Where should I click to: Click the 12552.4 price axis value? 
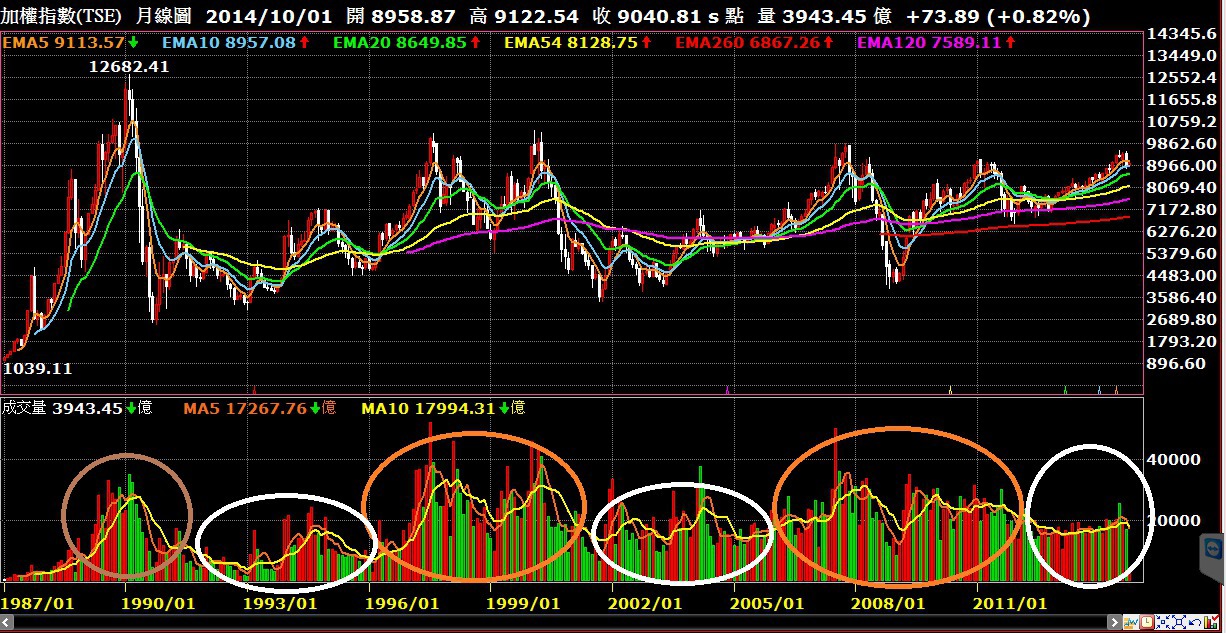coord(1181,78)
